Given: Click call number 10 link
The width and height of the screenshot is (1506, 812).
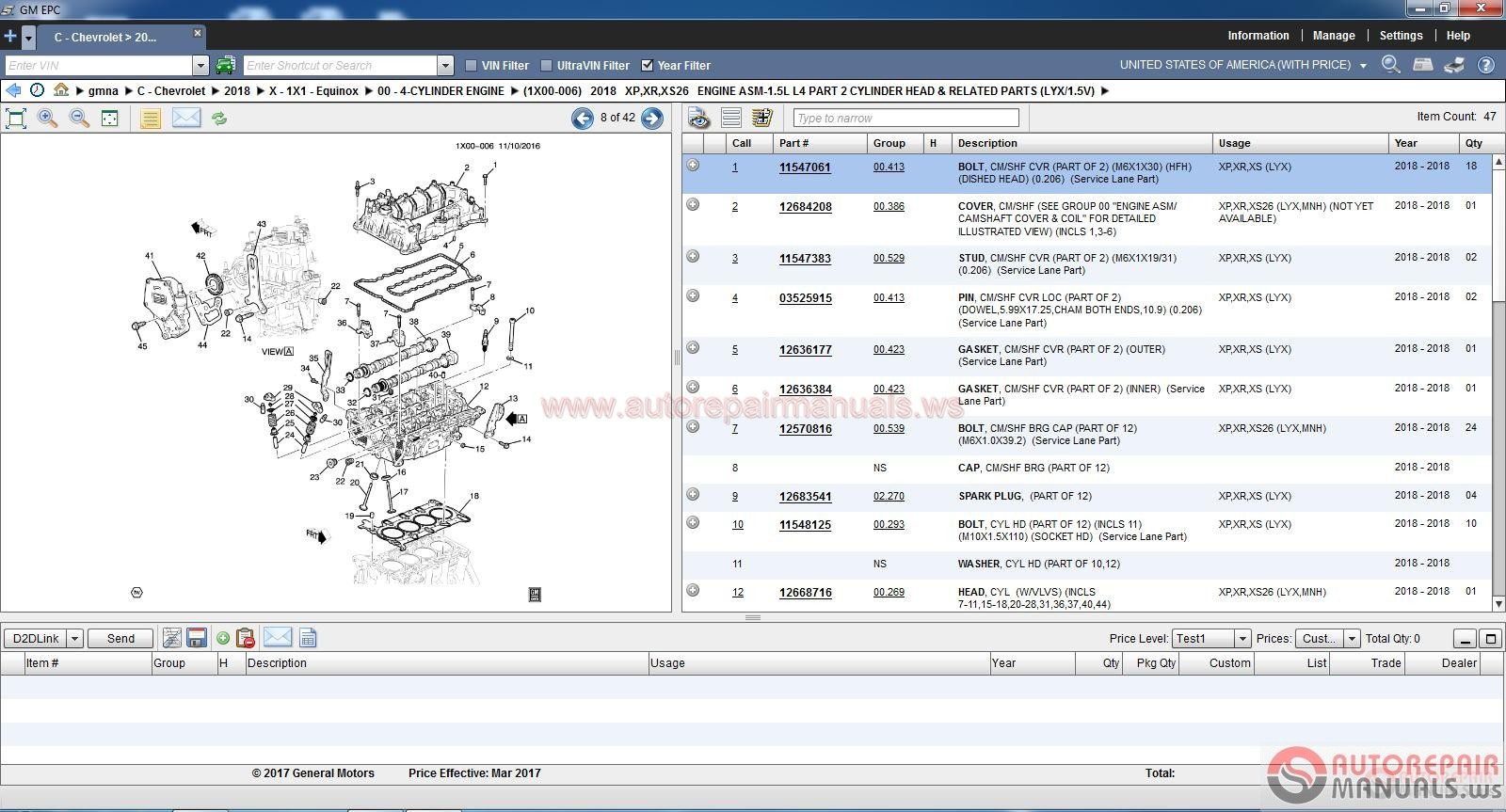Looking at the screenshot, I should 737,525.
